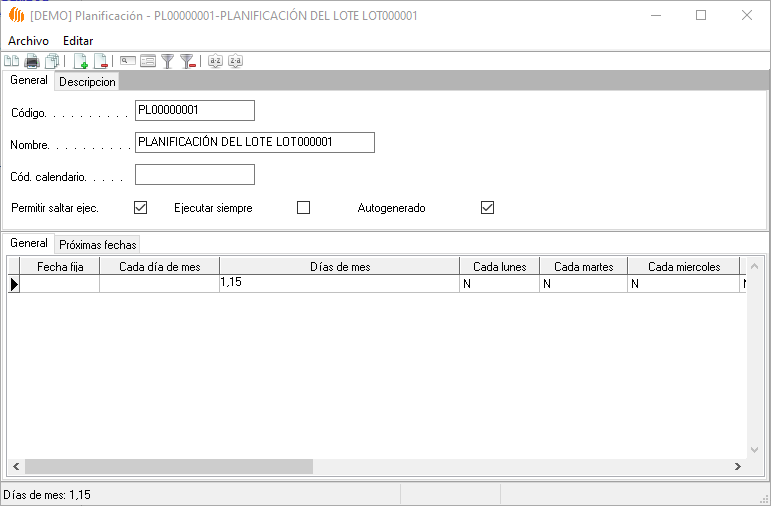771x506 pixels.
Task: Open the search field icon
Action: tap(128, 61)
